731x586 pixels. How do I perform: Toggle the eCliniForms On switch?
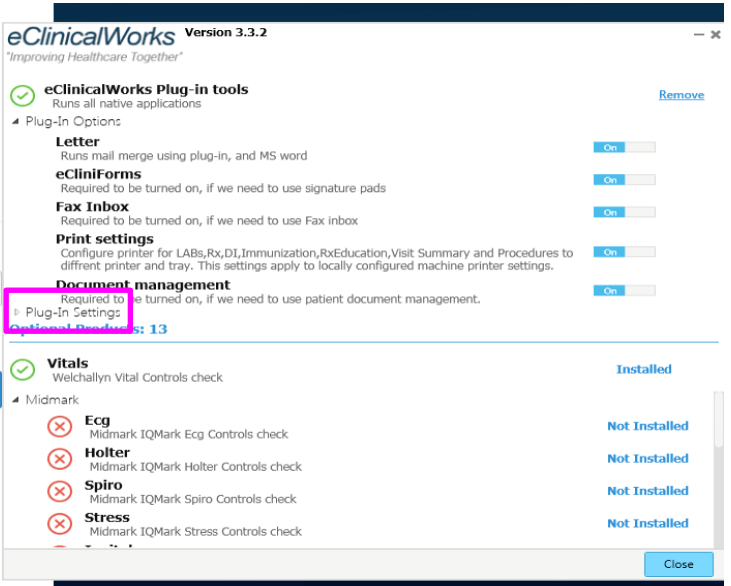[x=624, y=180]
